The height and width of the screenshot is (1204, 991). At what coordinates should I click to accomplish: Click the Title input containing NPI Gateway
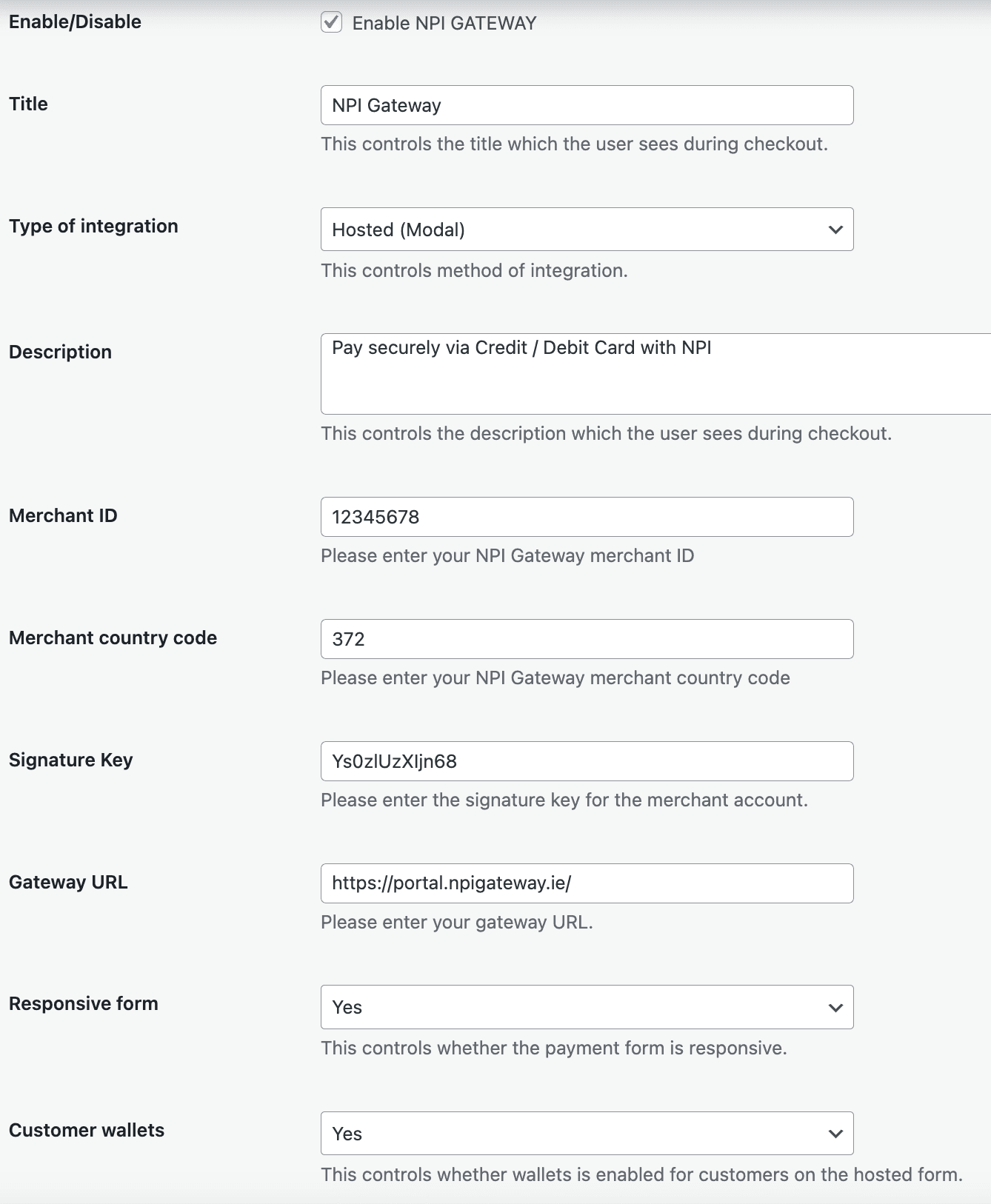pos(587,104)
